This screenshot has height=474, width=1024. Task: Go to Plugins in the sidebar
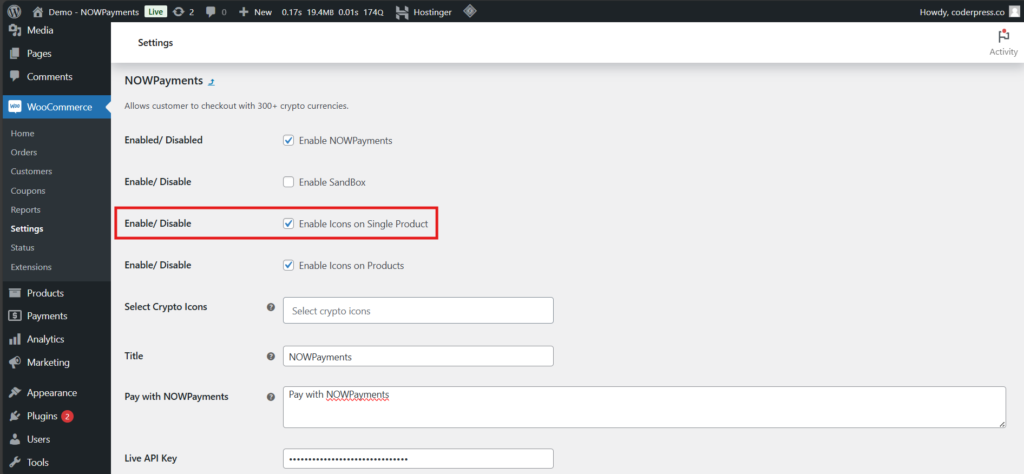tap(43, 416)
